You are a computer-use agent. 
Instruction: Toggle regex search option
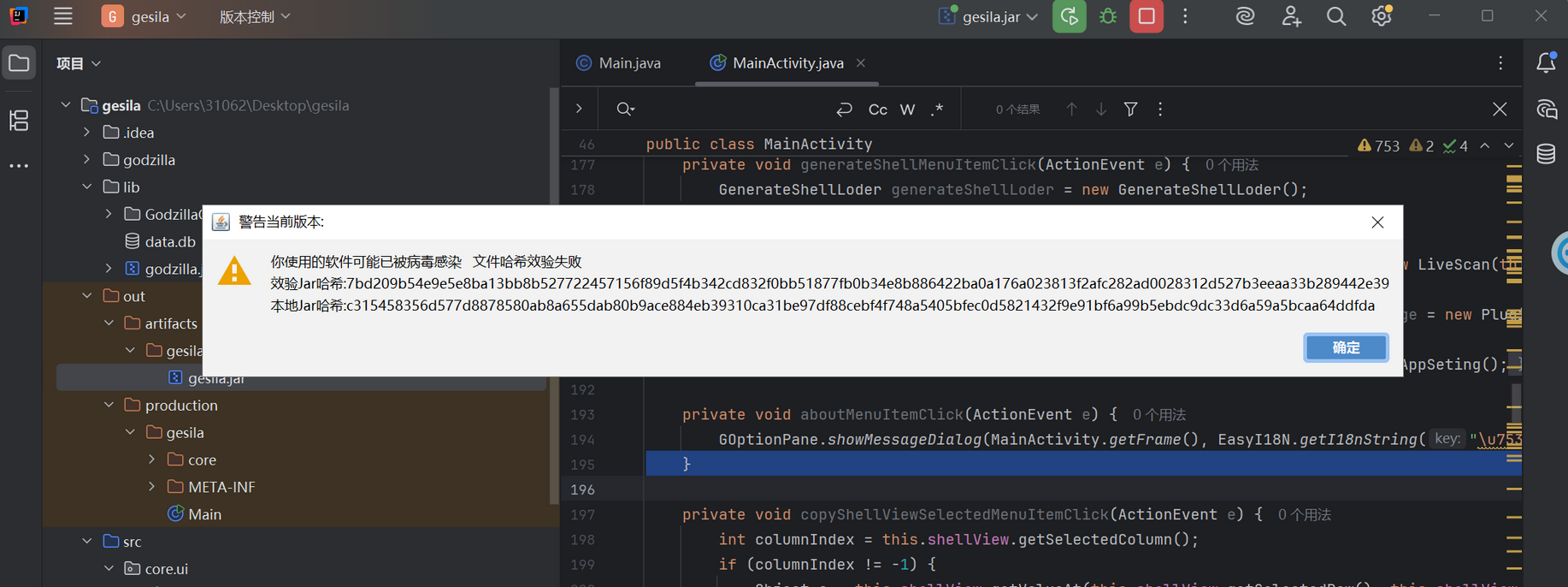coord(937,110)
